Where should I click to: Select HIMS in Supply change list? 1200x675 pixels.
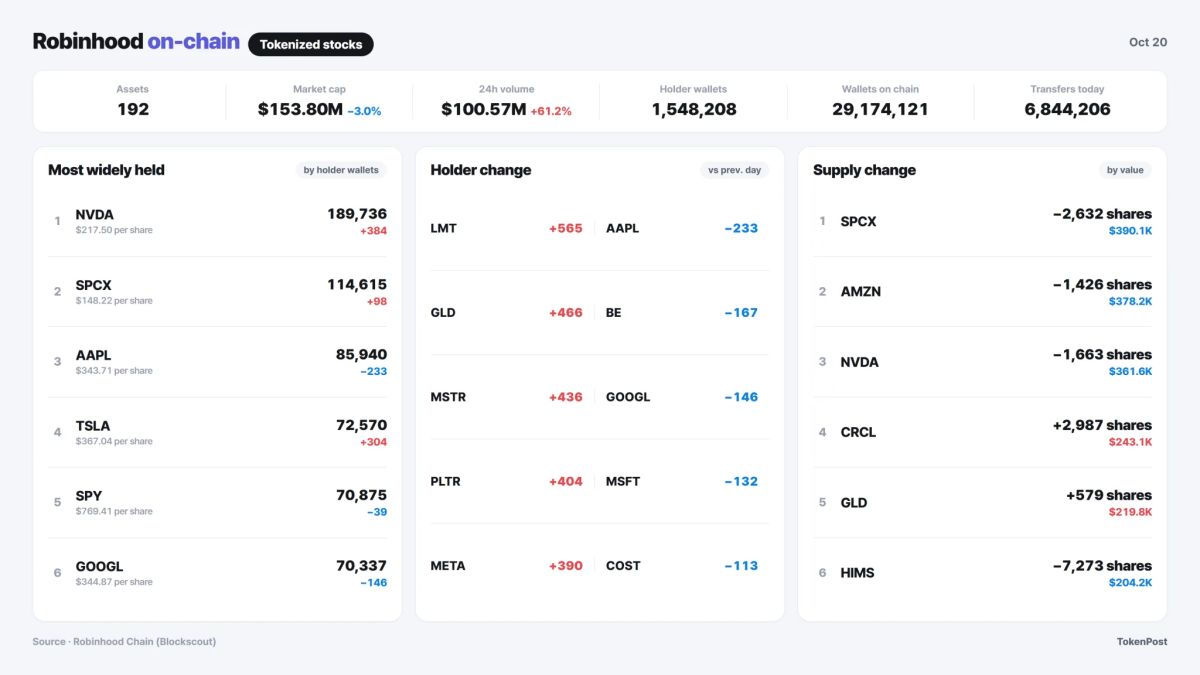pyautogui.click(x=857, y=572)
